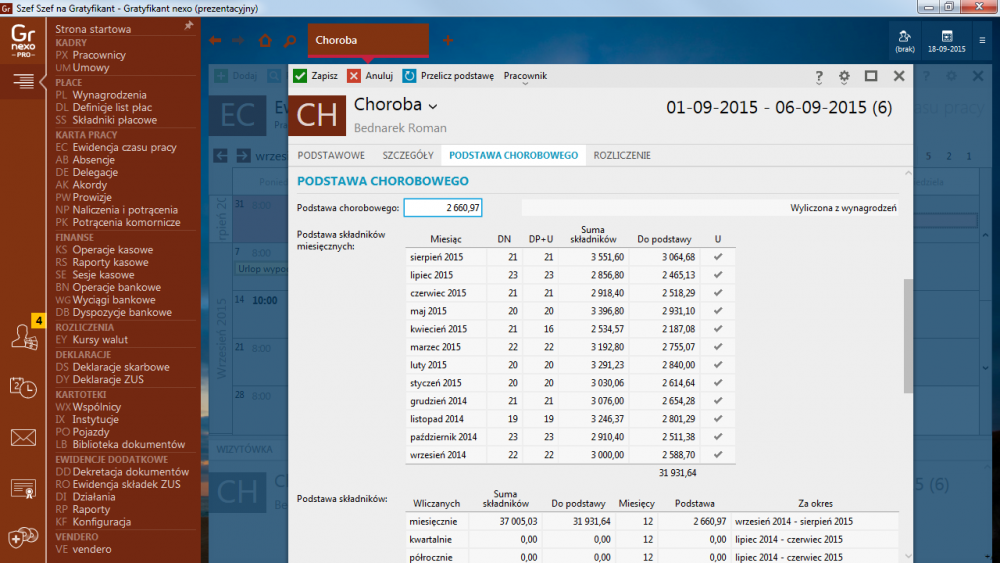This screenshot has height=563, width=1000.
Task: Click the Podstawa chorobowego input field
Action: (x=443, y=208)
